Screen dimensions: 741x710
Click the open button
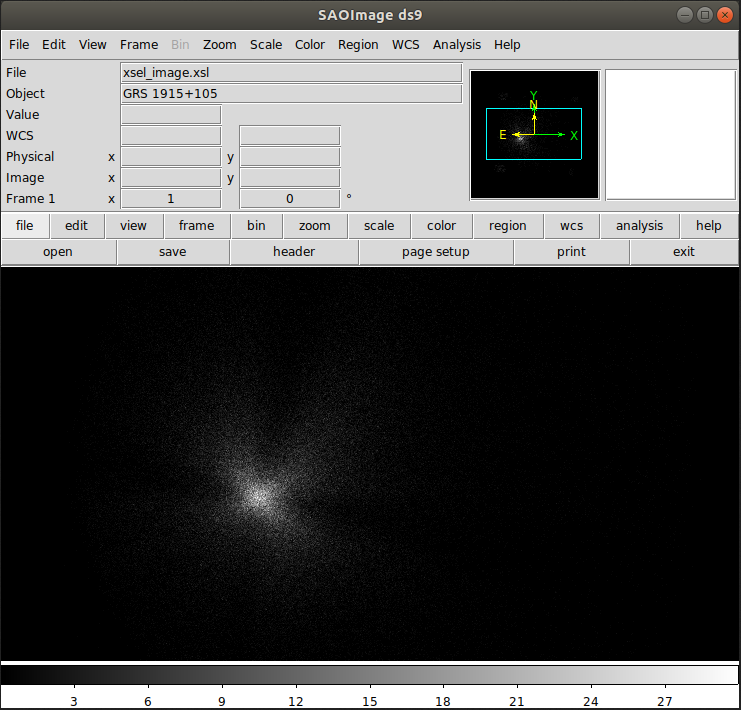point(58,252)
